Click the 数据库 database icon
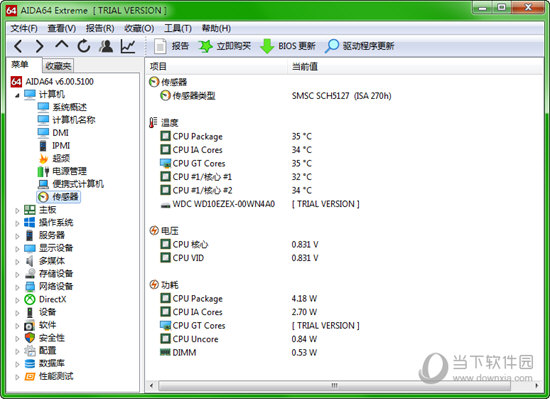 30,363
